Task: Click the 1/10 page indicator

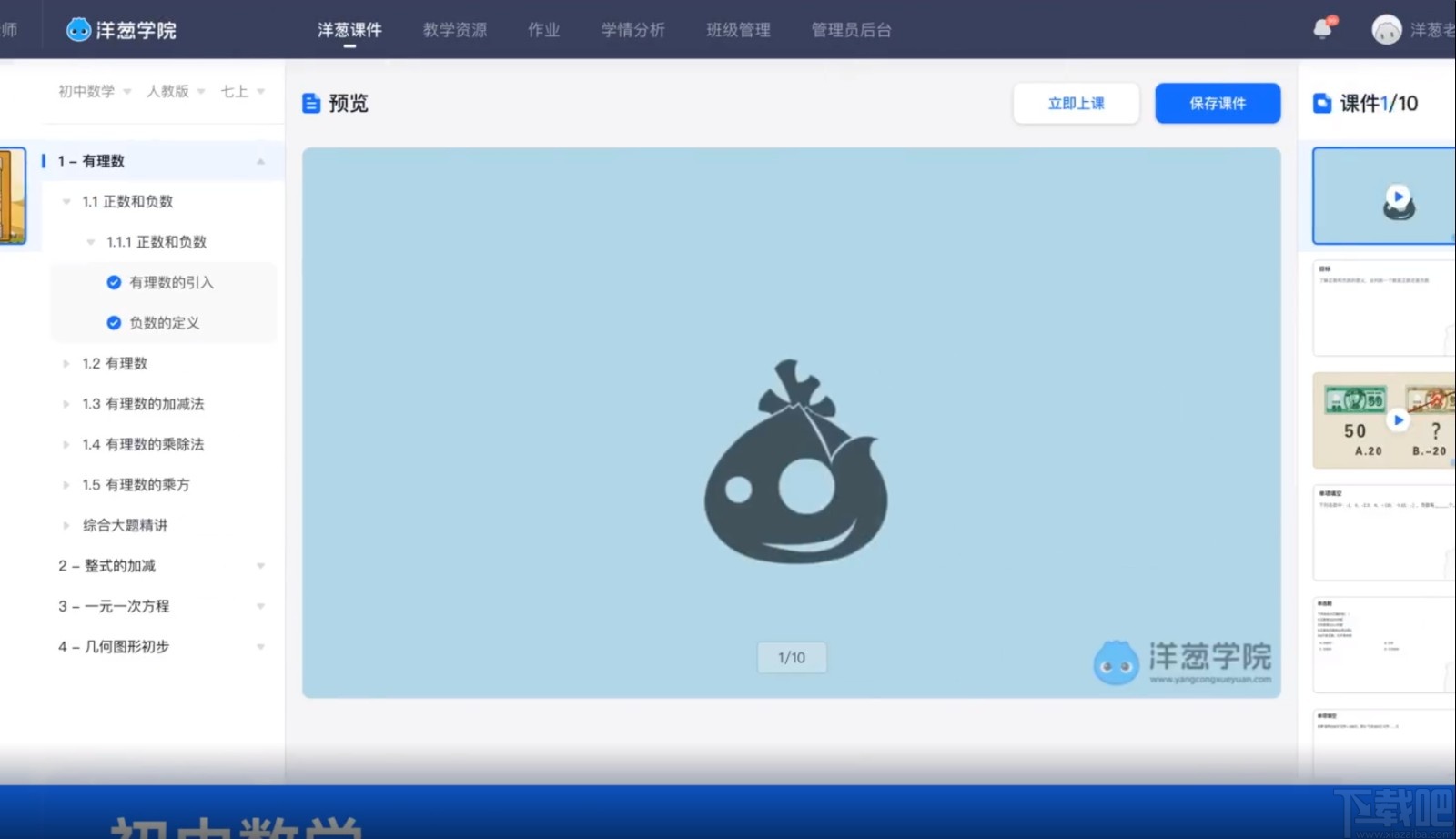Action: [792, 657]
